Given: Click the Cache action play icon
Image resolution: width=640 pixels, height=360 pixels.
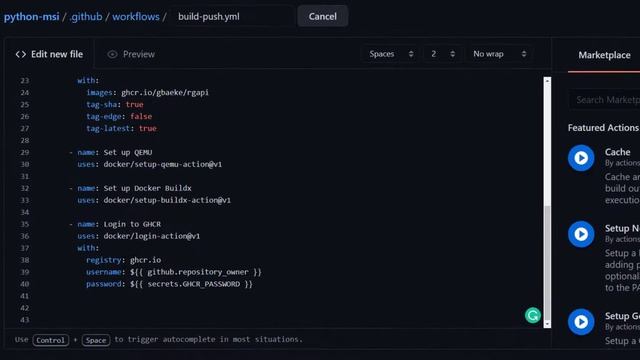Looking at the screenshot, I should [581, 158].
